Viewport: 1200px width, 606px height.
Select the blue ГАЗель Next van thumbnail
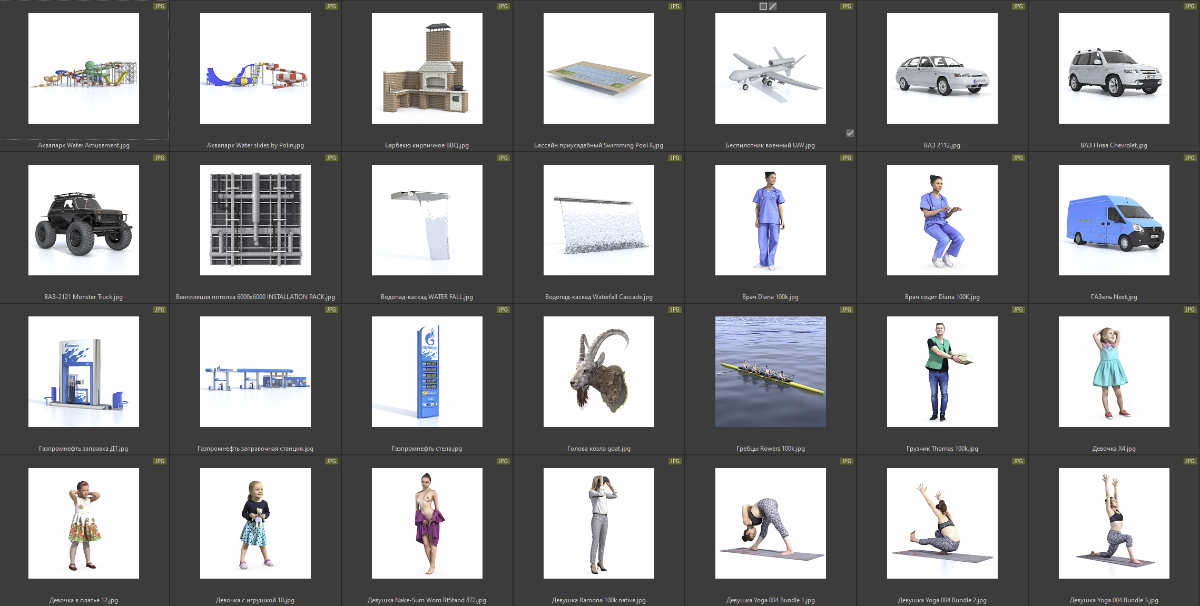pyautogui.click(x=1113, y=220)
